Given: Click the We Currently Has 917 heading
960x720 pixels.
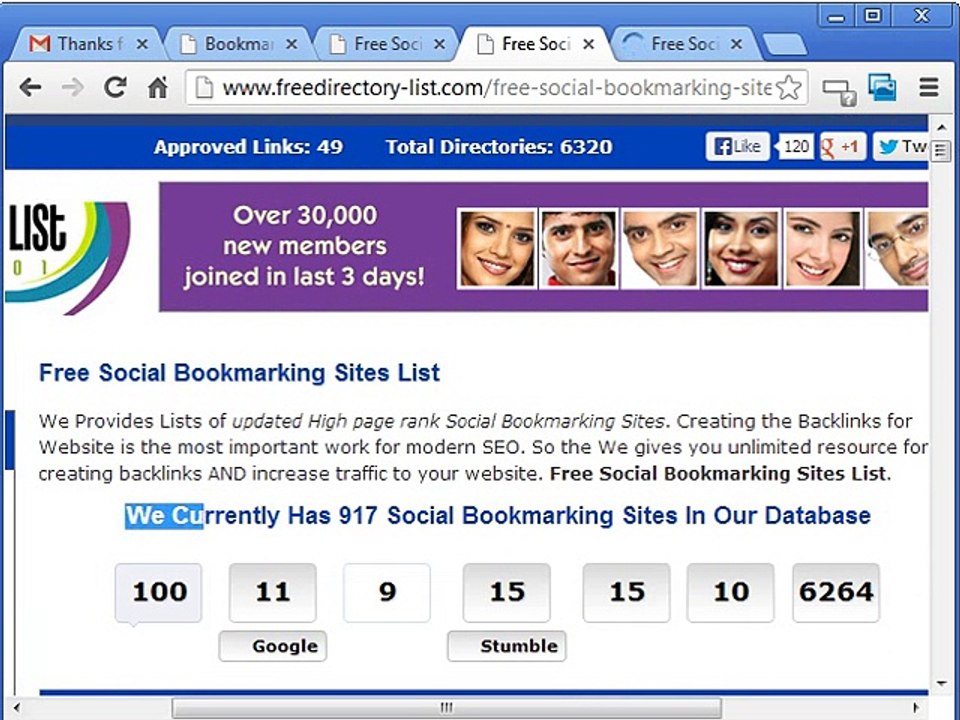Looking at the screenshot, I should pyautogui.click(x=498, y=516).
